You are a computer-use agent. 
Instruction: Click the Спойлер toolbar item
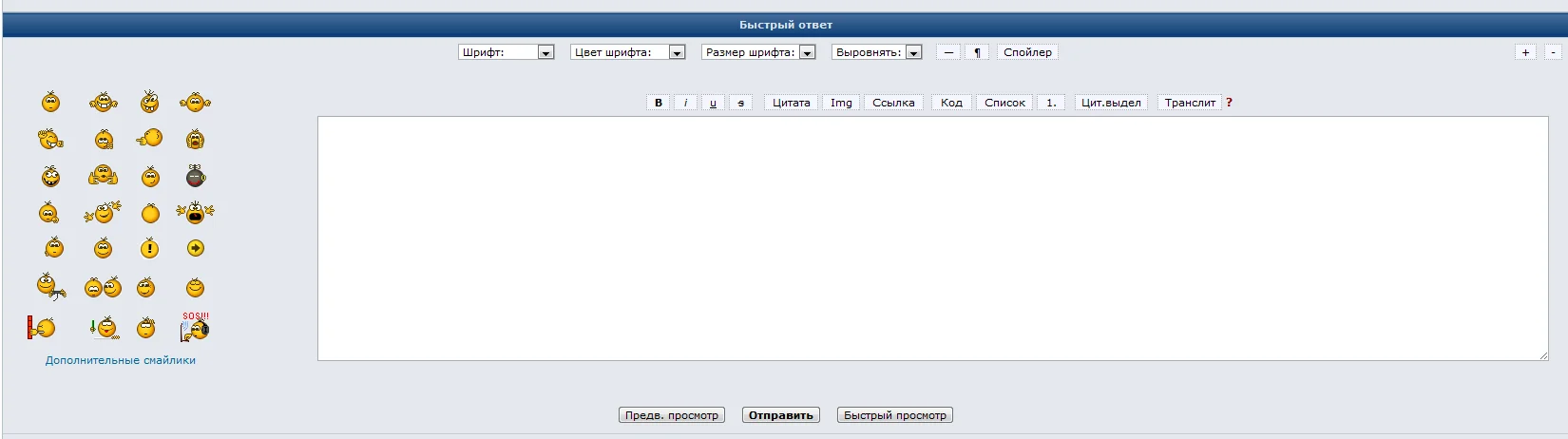(1027, 52)
